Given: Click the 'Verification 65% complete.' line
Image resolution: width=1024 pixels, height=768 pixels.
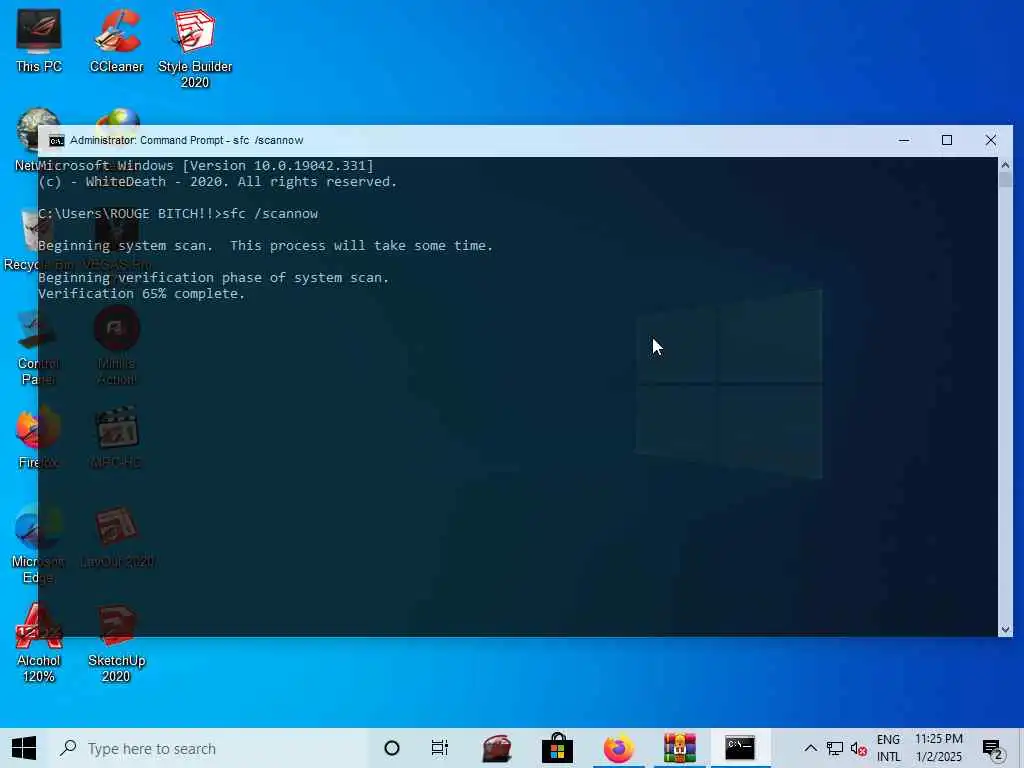Looking at the screenshot, I should click(142, 294).
